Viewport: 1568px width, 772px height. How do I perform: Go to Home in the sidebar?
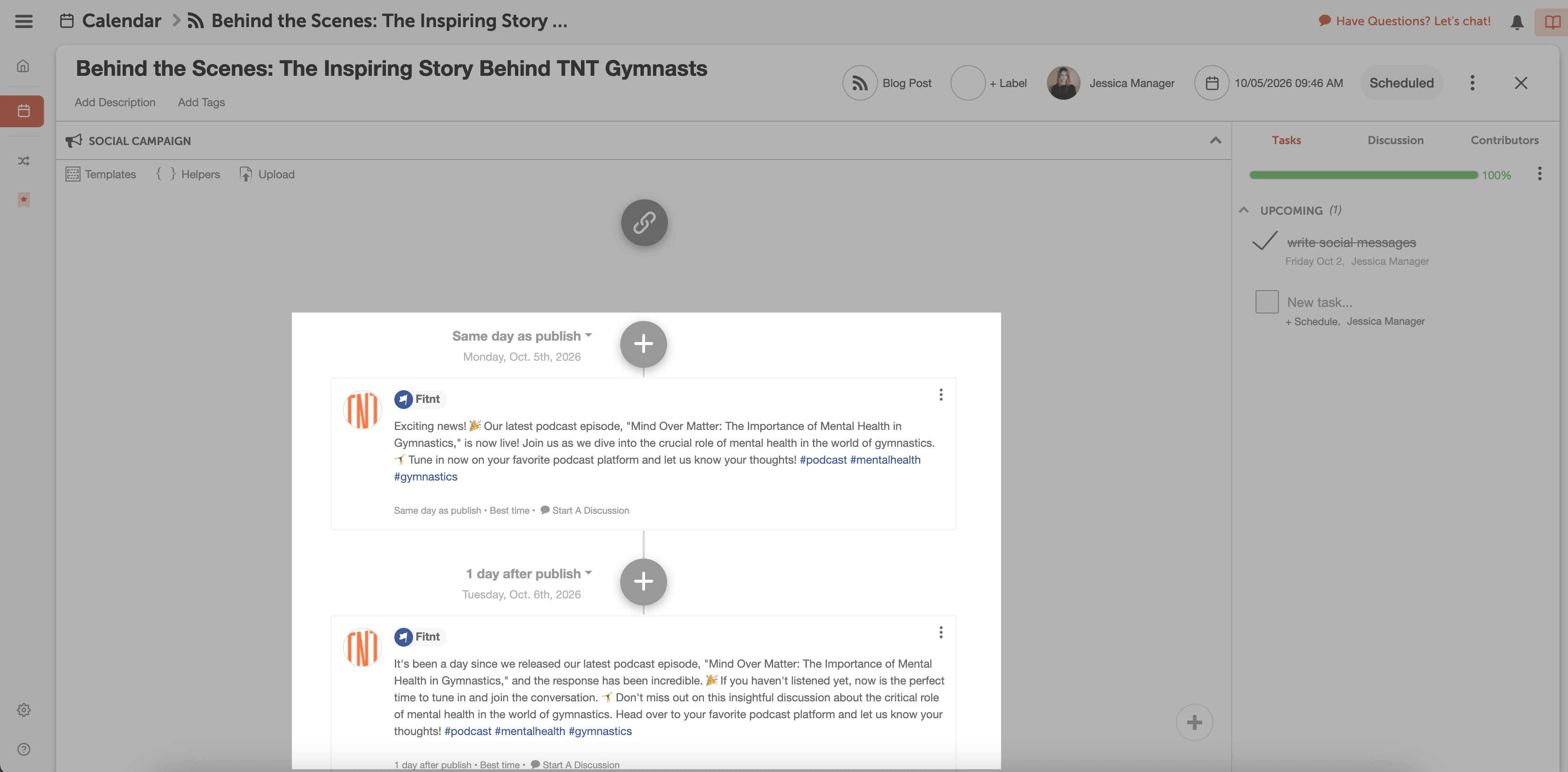click(23, 66)
